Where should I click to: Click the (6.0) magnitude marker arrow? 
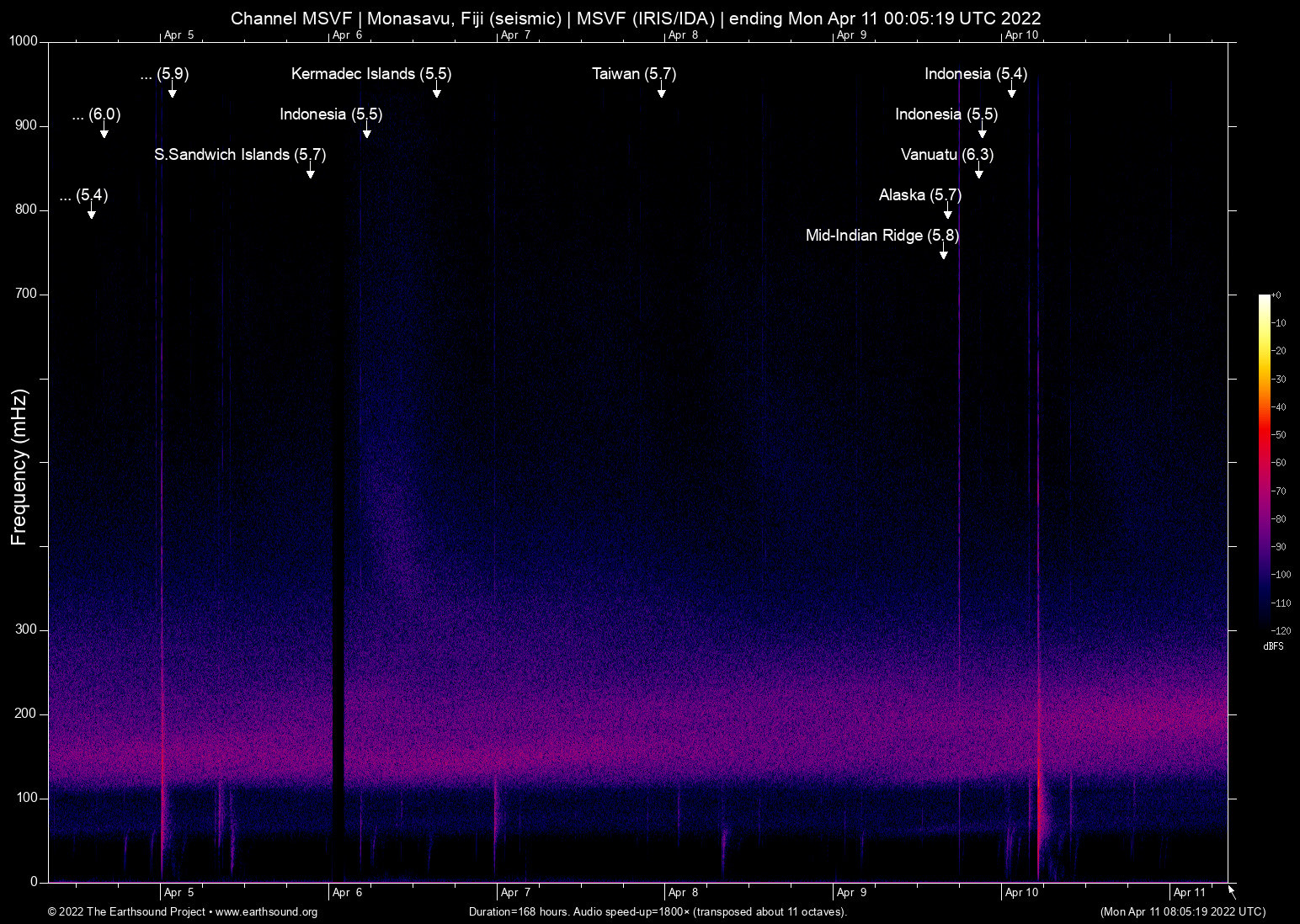click(104, 133)
